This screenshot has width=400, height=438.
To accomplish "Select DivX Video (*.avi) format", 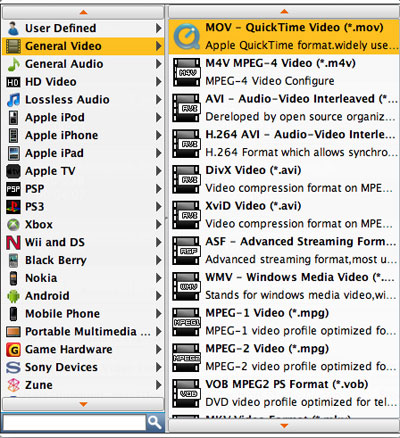I will 284,179.
